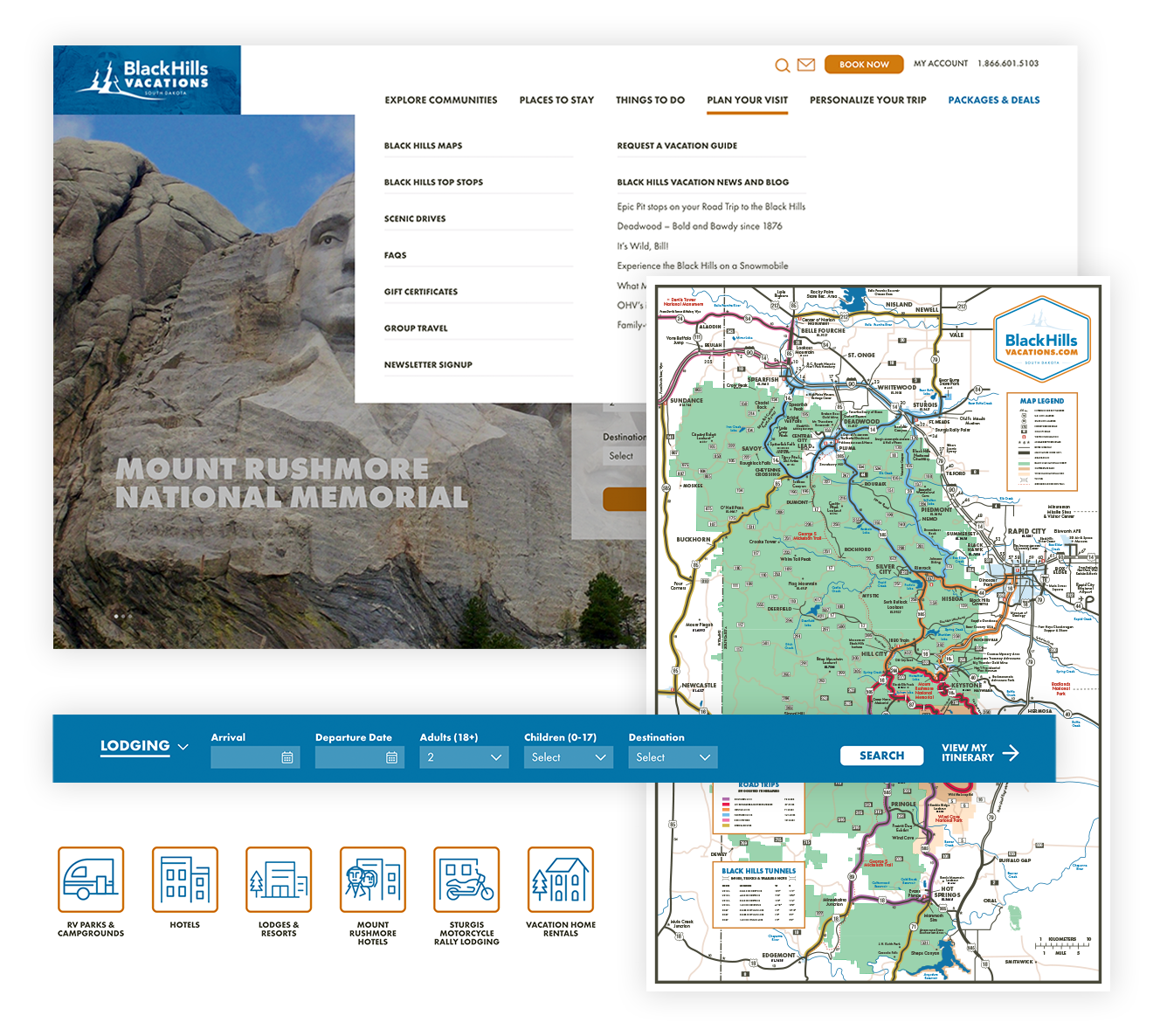
Task: Open Deadwood – Bold and Bawdy article
Action: (x=700, y=226)
